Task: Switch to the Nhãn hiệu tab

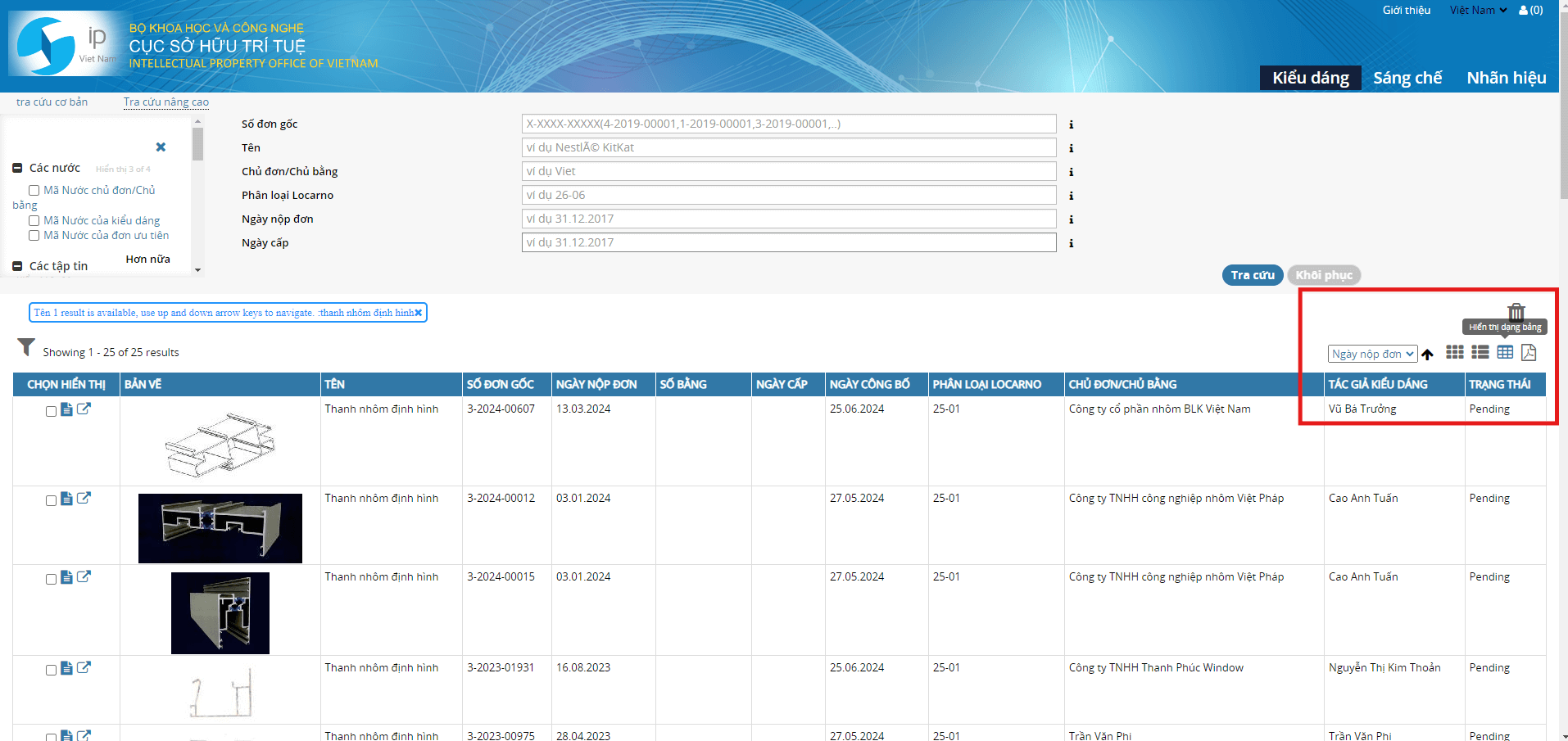Action: coord(1506,78)
